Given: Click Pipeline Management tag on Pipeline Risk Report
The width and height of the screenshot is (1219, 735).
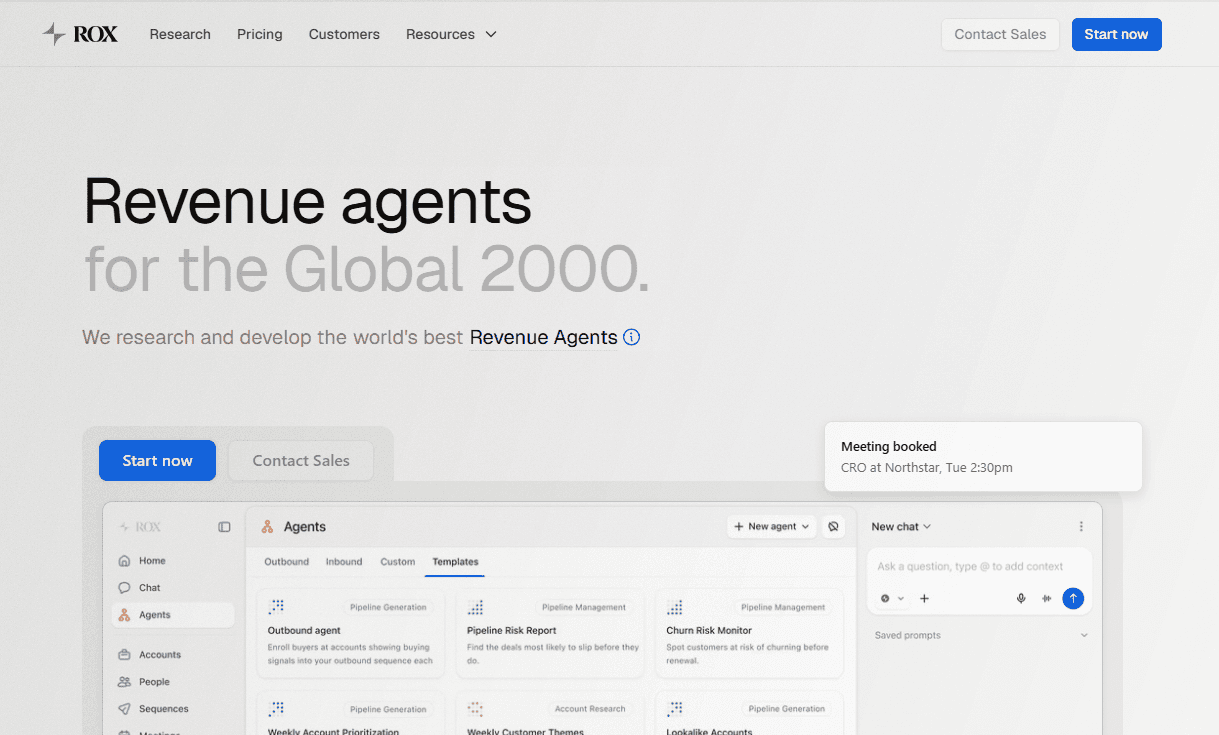Looking at the screenshot, I should coord(584,607).
